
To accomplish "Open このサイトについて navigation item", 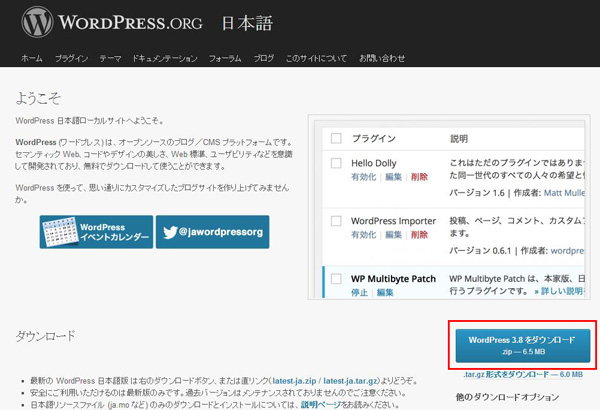I will click(316, 59).
